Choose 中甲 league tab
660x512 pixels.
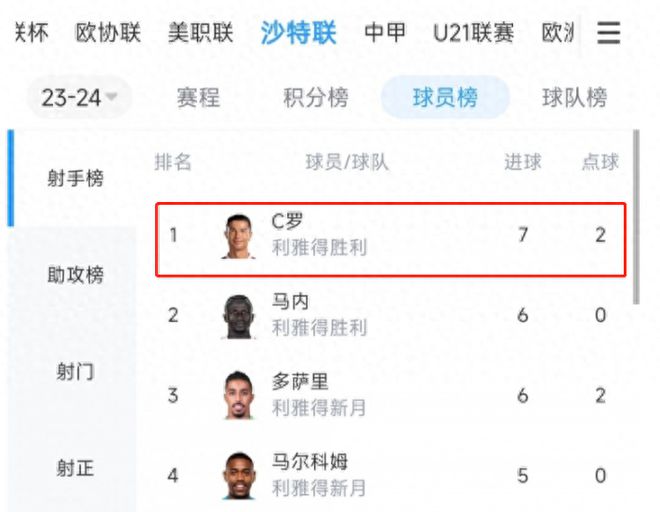[x=385, y=32]
